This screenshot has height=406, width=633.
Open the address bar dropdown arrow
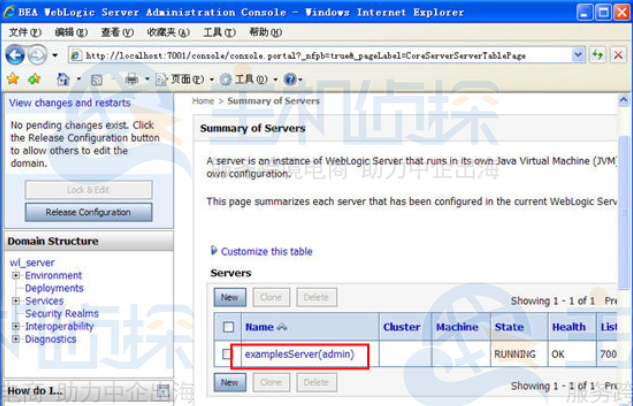tap(578, 55)
